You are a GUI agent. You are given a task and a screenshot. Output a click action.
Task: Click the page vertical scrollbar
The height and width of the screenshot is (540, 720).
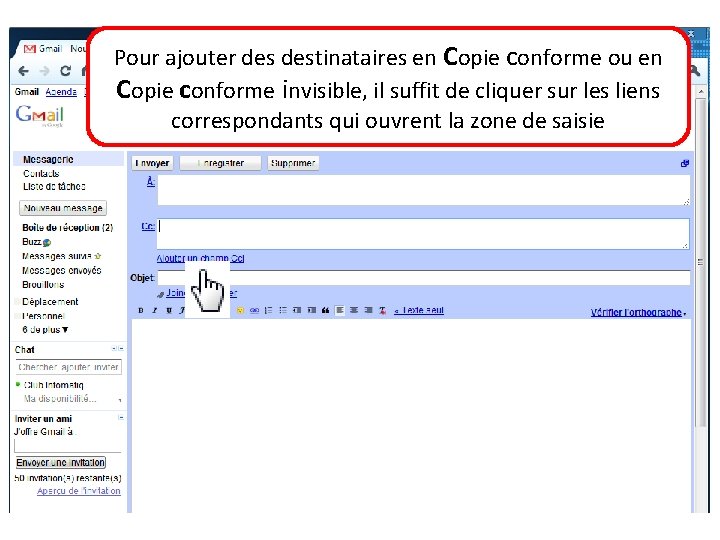coord(701,262)
